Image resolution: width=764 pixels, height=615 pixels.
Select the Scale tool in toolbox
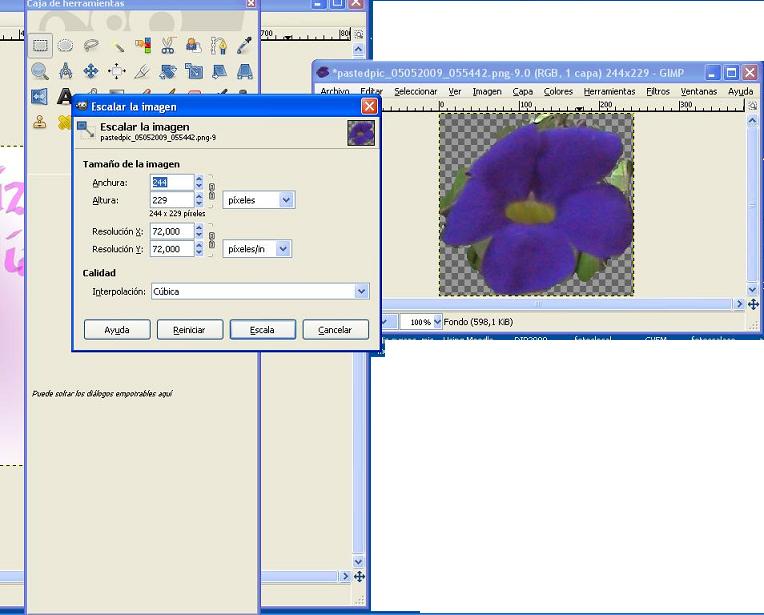click(194, 71)
